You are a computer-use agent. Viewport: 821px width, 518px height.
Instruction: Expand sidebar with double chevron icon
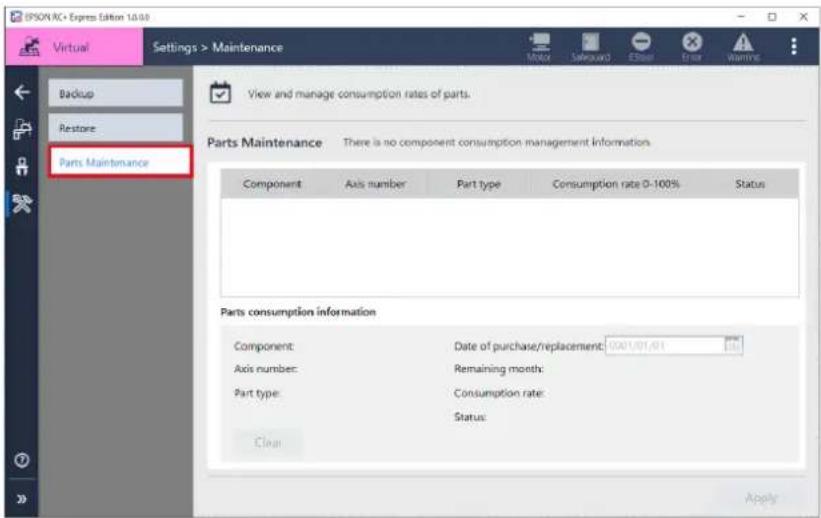(x=22, y=499)
